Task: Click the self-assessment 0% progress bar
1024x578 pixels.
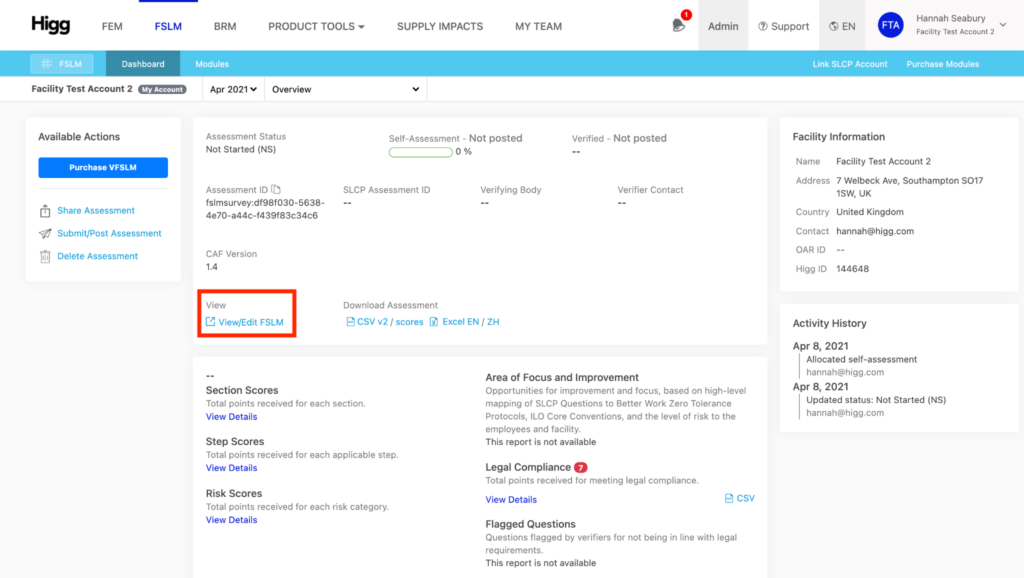Action: (x=421, y=152)
